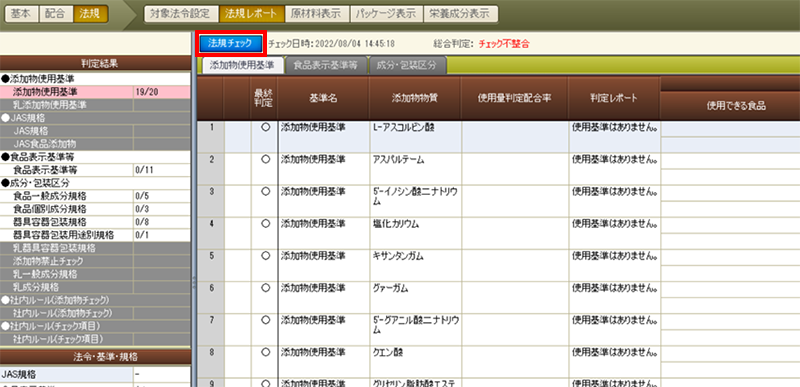The image size is (800, 387).
Task: Open the 栄養成分表示 tab
Action: [461, 14]
